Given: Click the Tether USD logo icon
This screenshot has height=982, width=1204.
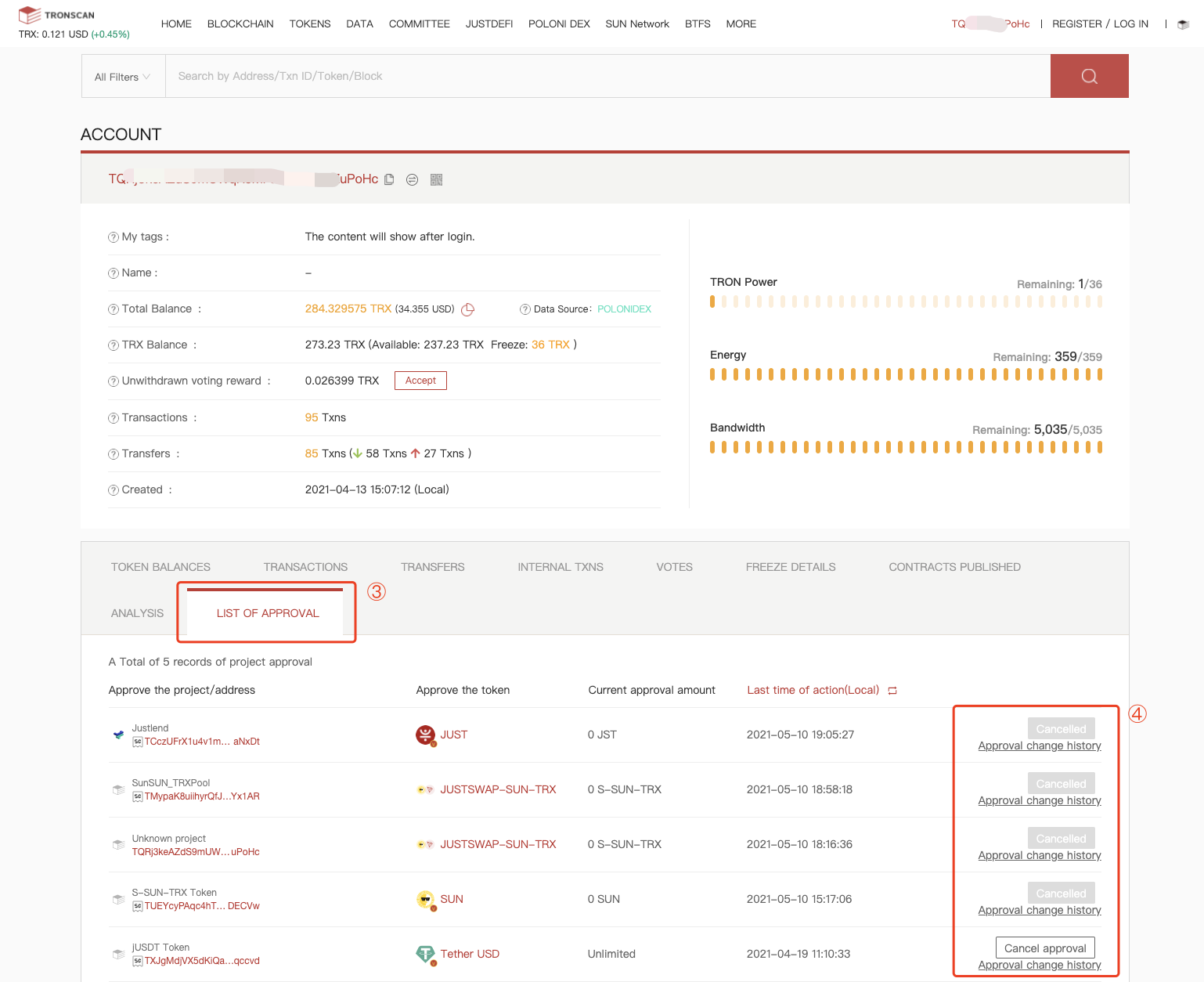Looking at the screenshot, I should pyautogui.click(x=425, y=955).
